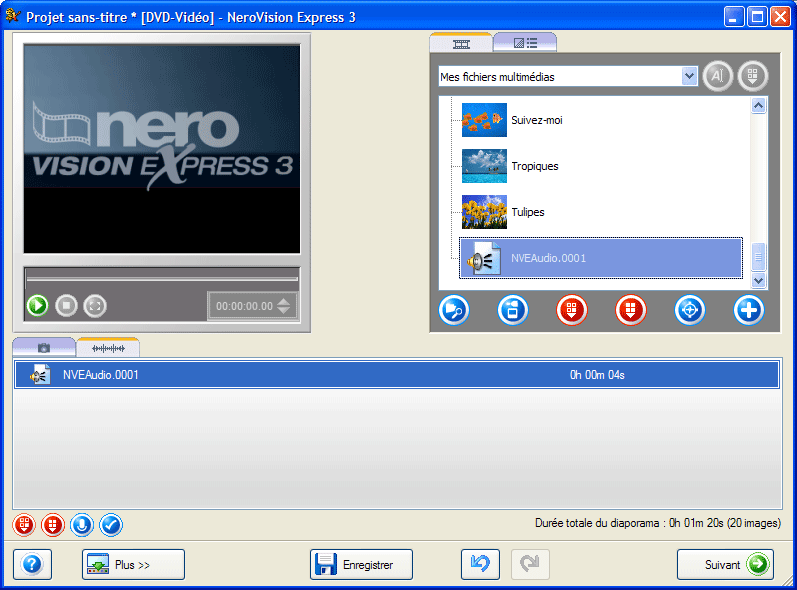Viewport: 797px width, 590px height.
Task: Stop preview playback
Action: pos(66,306)
